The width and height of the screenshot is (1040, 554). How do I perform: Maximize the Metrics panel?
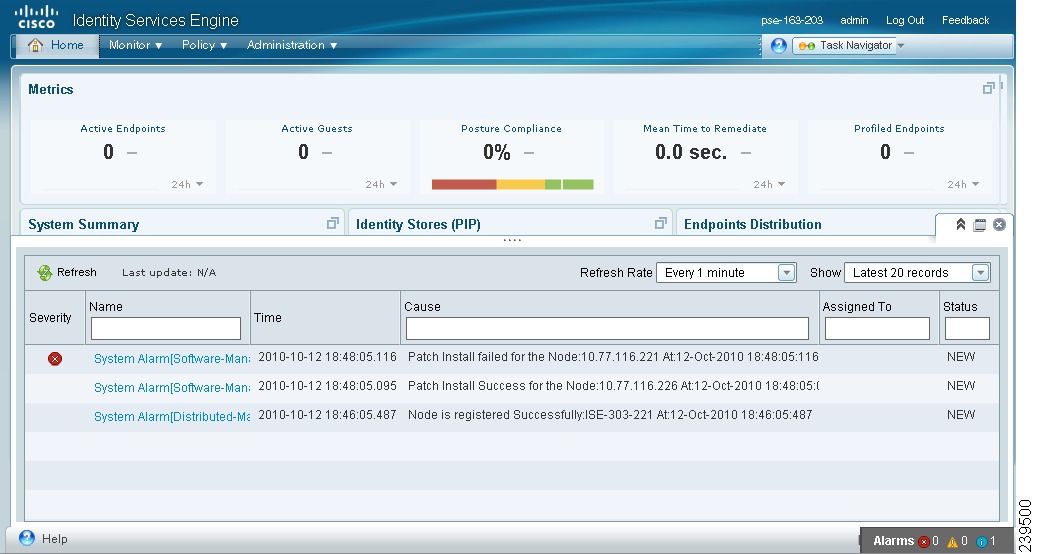(x=988, y=88)
